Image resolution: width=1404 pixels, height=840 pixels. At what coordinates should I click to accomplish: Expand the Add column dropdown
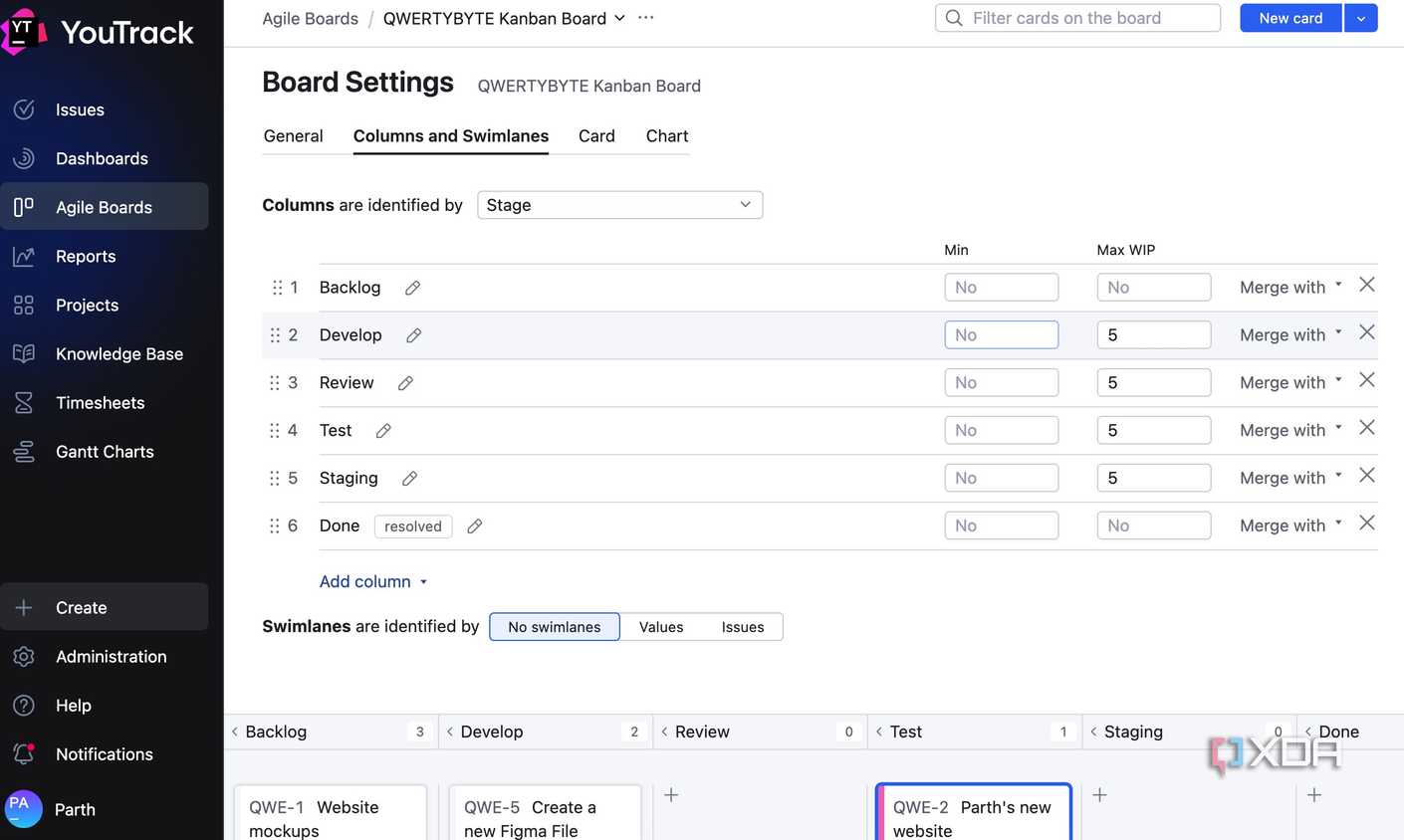373,581
